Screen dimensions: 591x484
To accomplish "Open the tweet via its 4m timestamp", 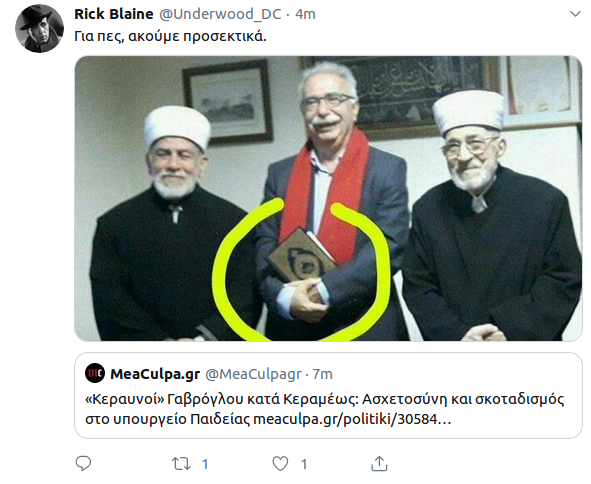I will 305,14.
